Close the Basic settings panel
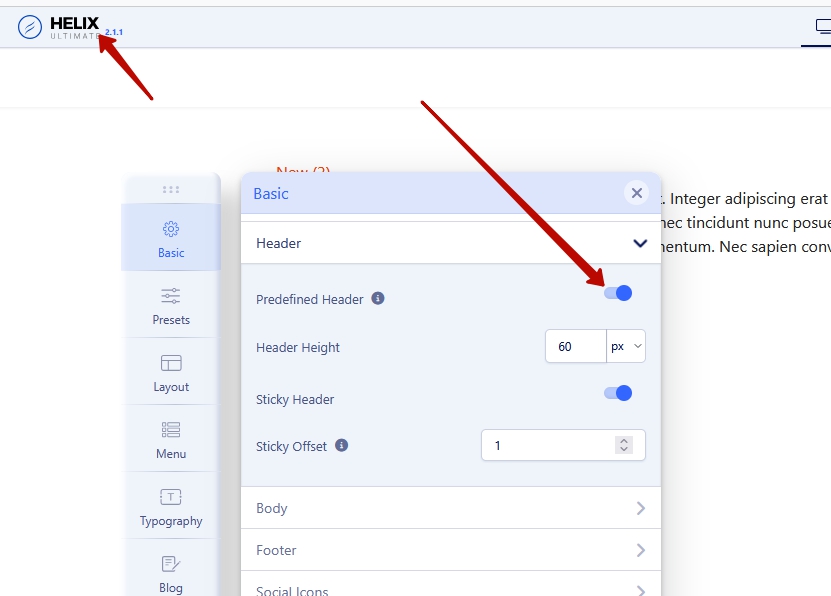 [x=637, y=193]
